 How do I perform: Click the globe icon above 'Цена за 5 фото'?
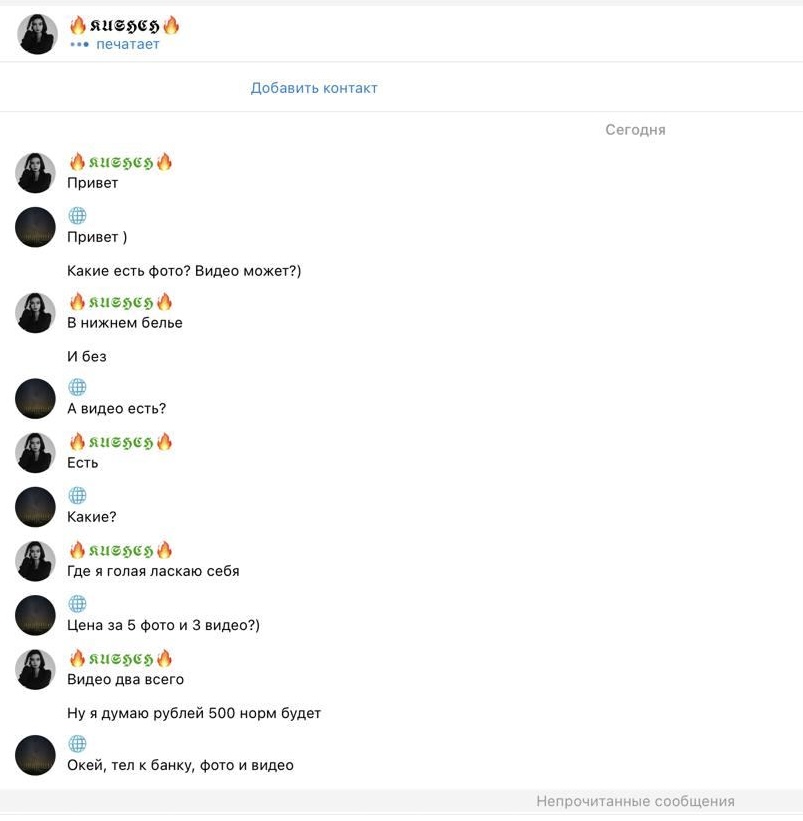[77, 603]
